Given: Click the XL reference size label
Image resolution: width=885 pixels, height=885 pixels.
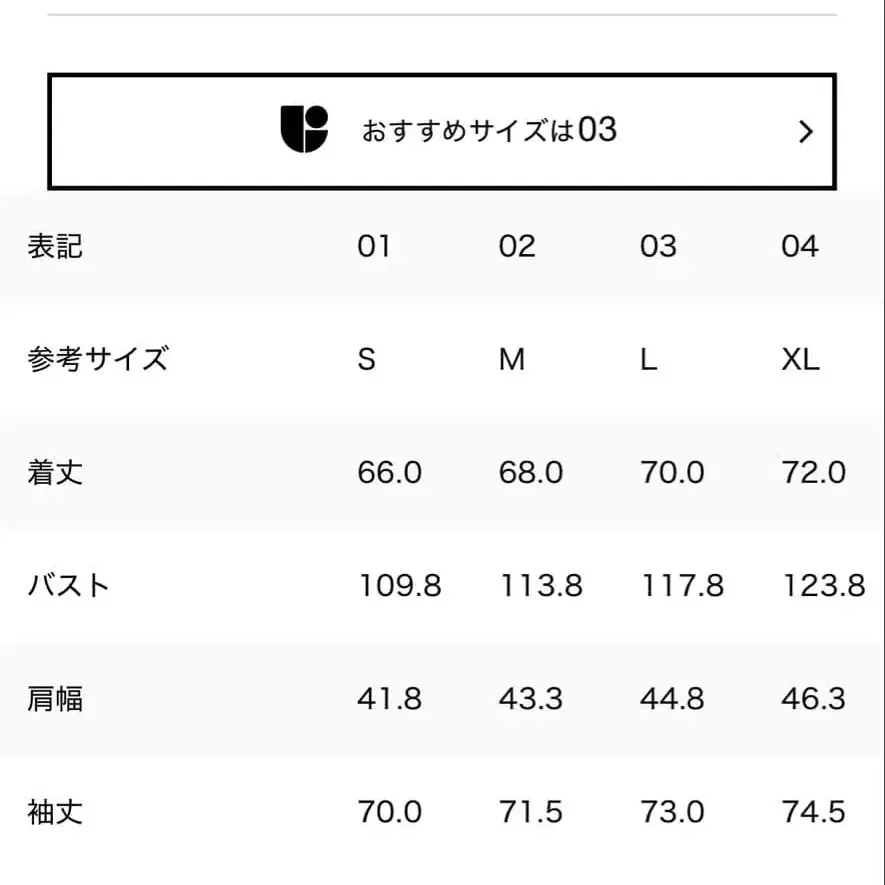Looking at the screenshot, I should tap(800, 359).
